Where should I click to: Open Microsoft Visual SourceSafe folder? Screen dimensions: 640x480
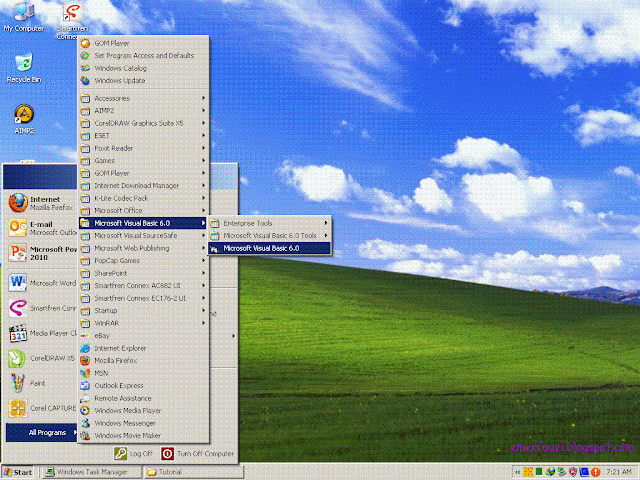pos(144,236)
